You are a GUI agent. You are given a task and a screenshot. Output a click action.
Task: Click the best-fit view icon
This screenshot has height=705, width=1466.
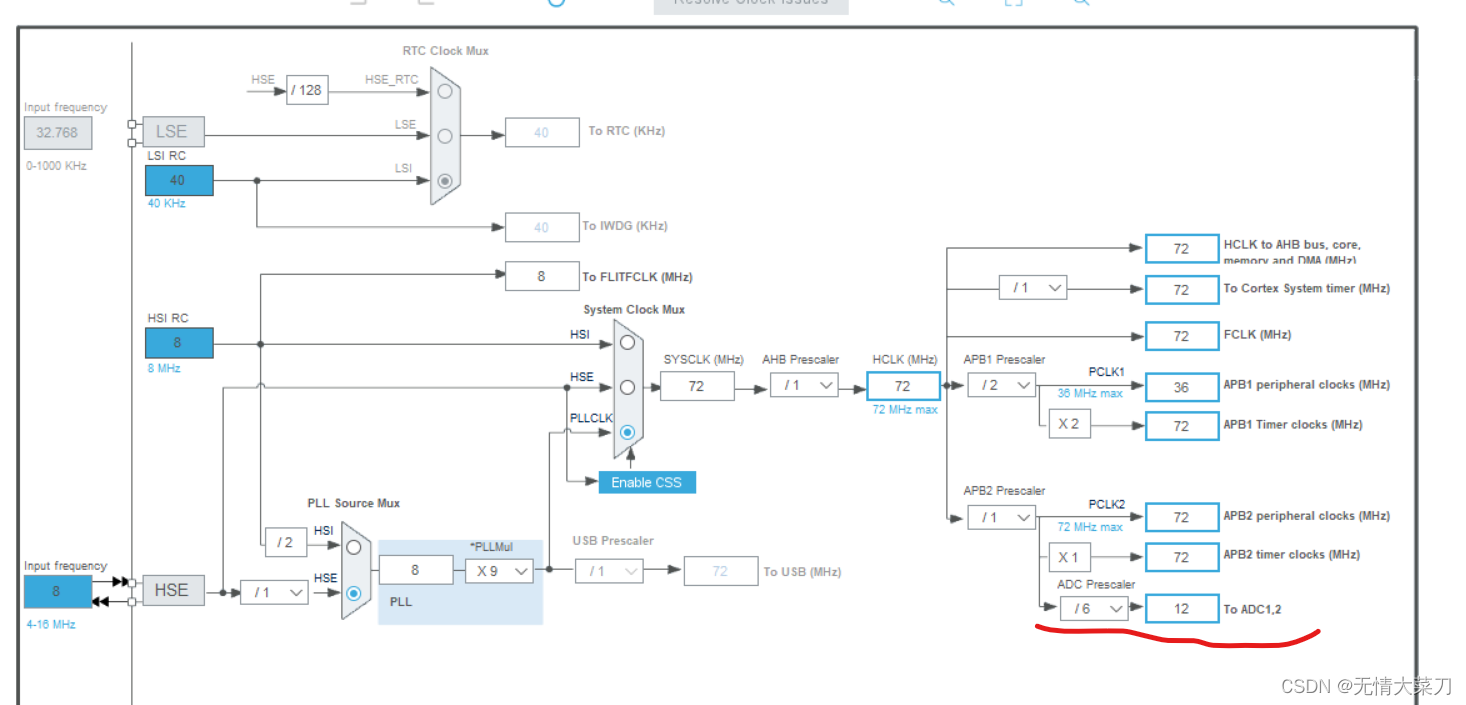(x=1012, y=3)
